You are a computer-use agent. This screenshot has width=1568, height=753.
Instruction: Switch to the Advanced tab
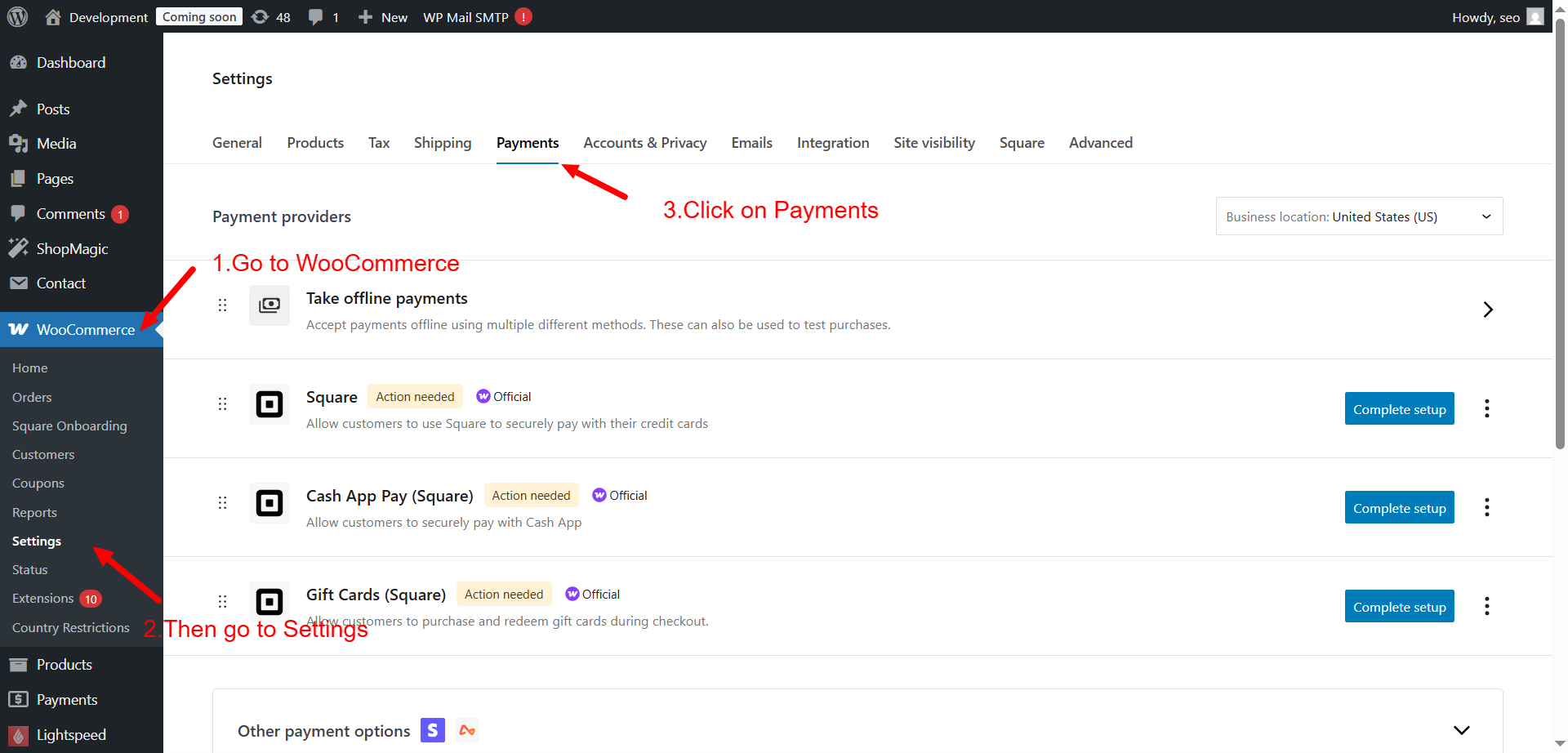1101,143
